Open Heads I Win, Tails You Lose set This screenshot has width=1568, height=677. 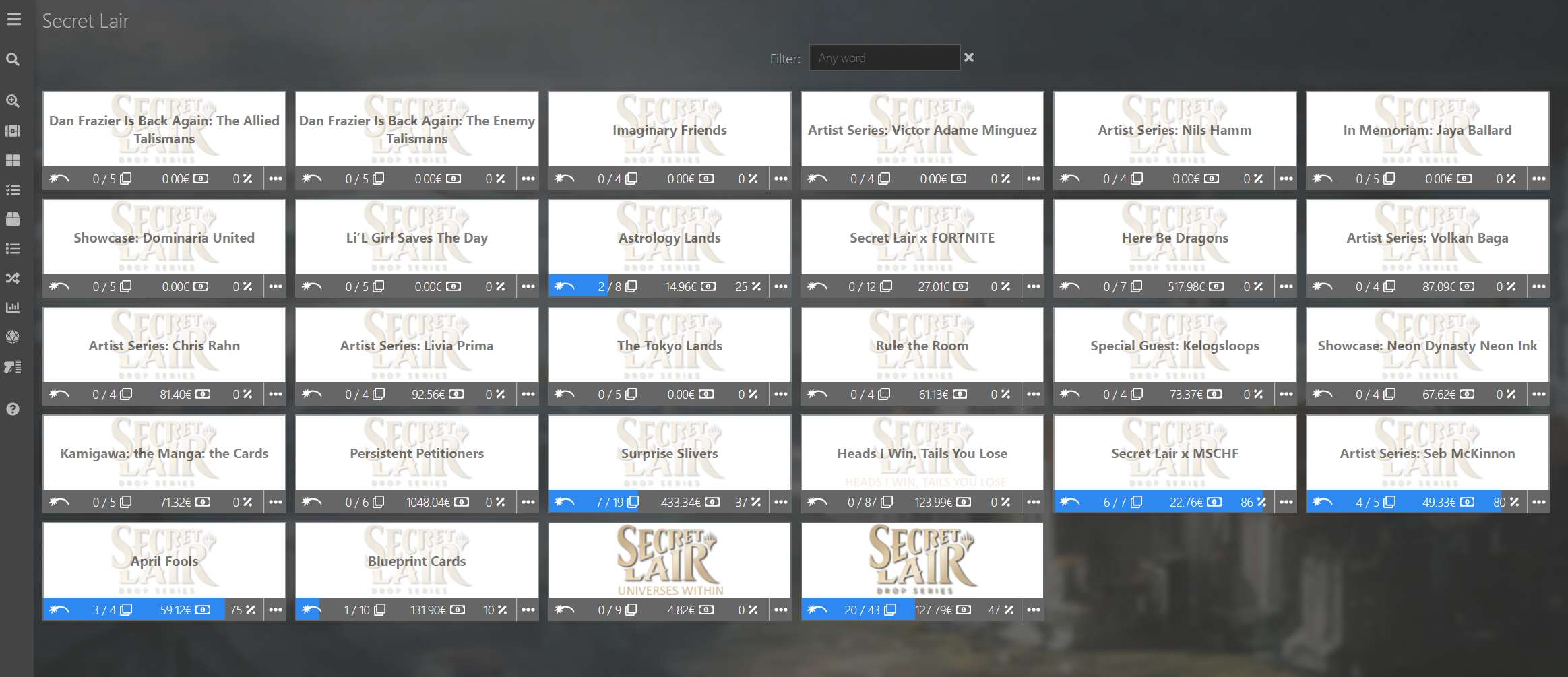pyautogui.click(x=922, y=453)
